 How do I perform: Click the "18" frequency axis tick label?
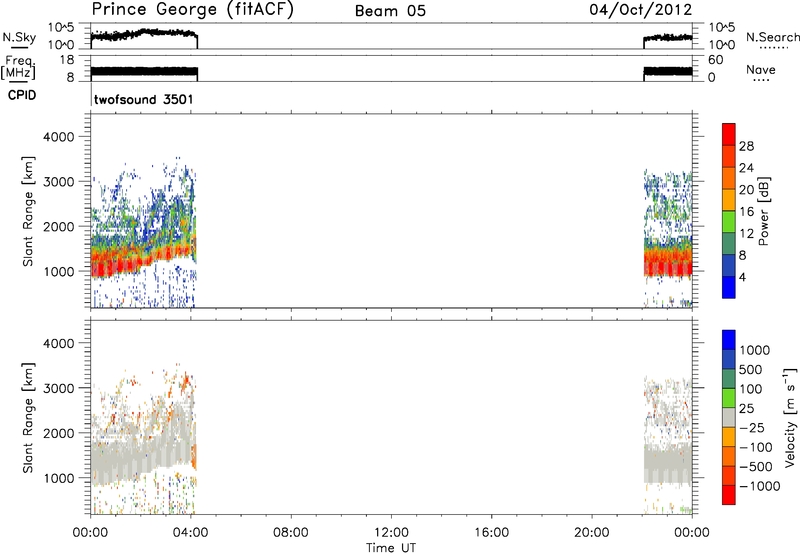[66, 60]
